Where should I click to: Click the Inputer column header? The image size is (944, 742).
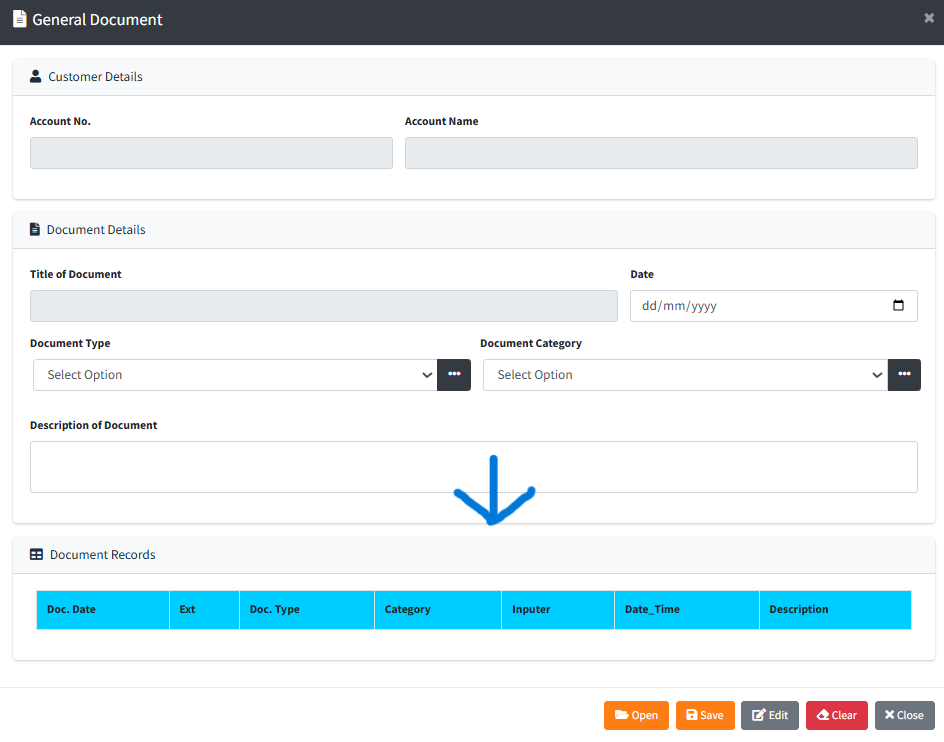(x=531, y=610)
